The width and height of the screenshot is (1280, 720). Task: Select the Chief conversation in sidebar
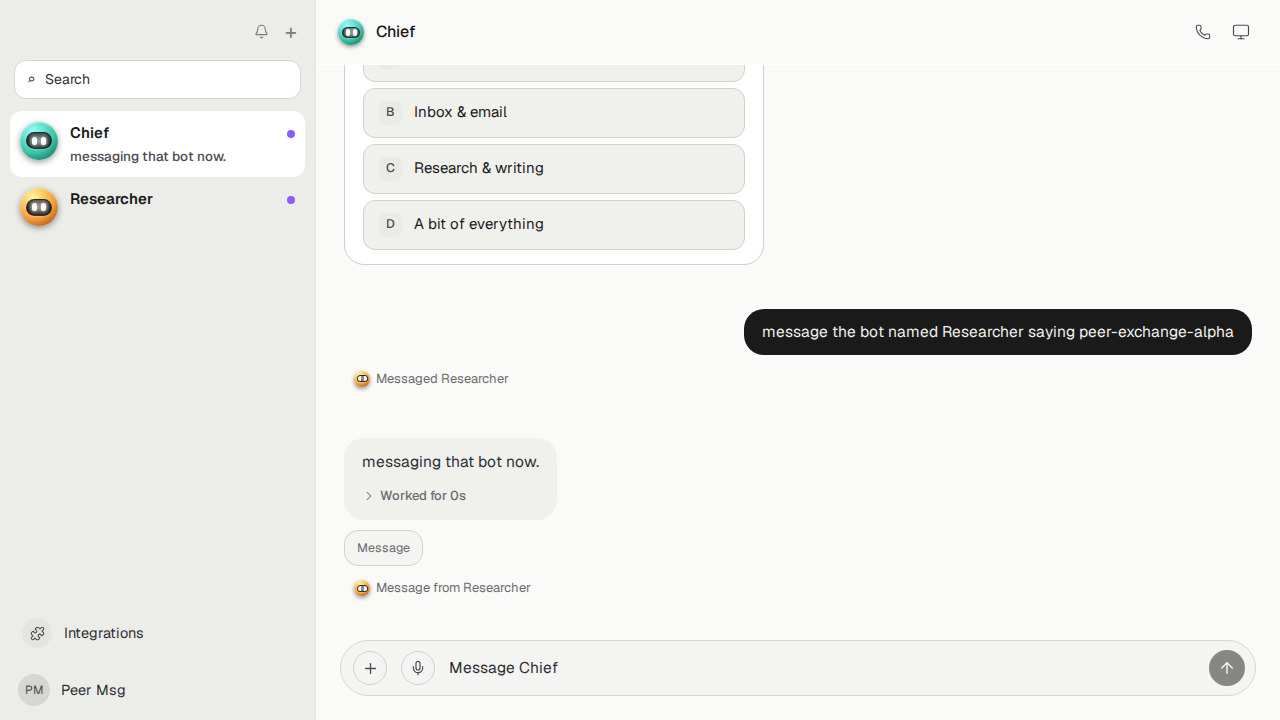(x=158, y=144)
